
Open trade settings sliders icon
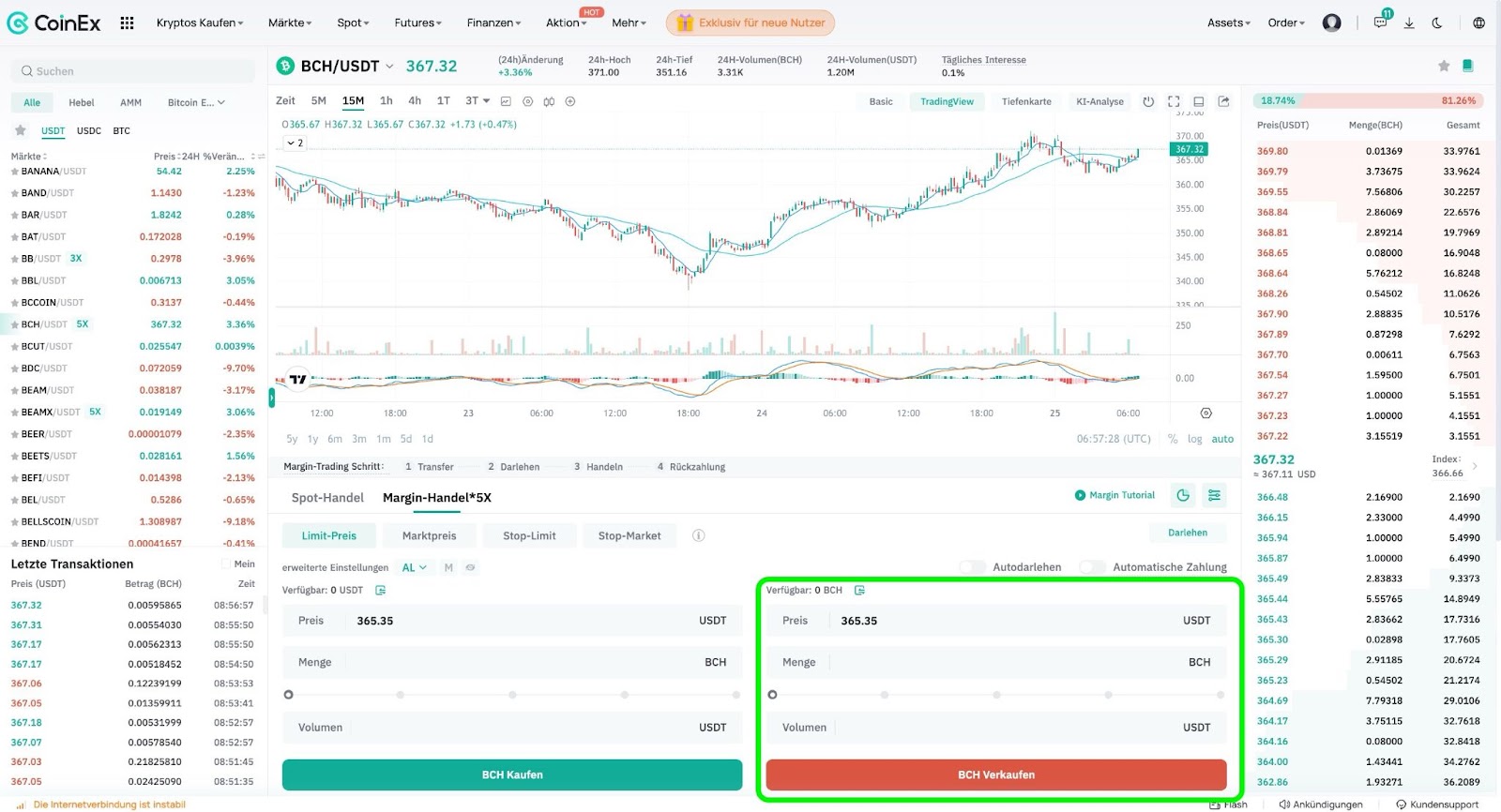tap(1214, 495)
